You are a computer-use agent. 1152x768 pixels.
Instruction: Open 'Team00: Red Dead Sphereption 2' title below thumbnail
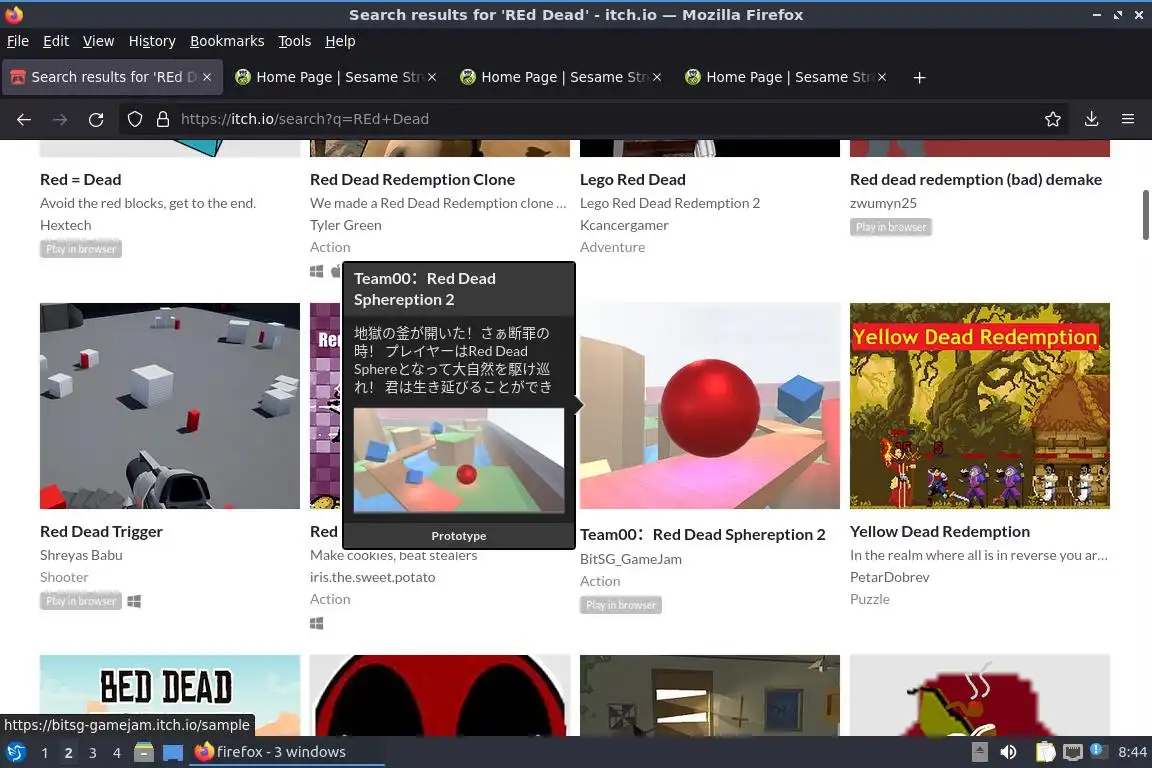[x=702, y=534]
